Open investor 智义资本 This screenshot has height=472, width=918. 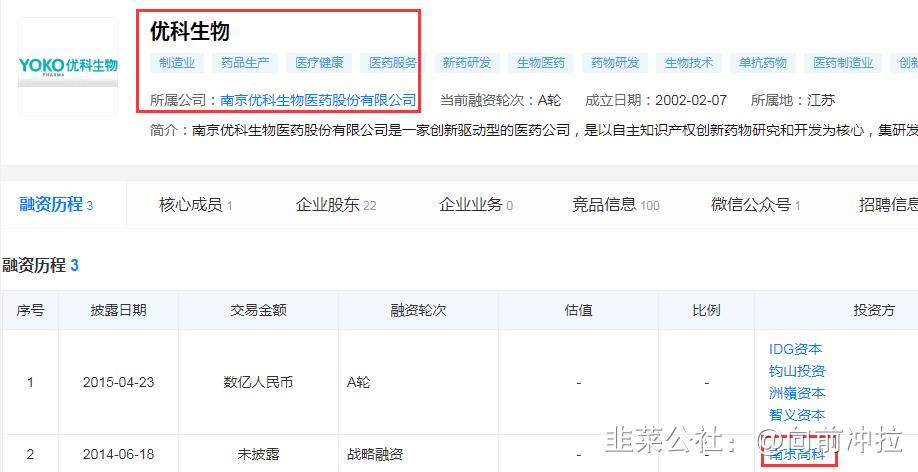pyautogui.click(x=797, y=415)
